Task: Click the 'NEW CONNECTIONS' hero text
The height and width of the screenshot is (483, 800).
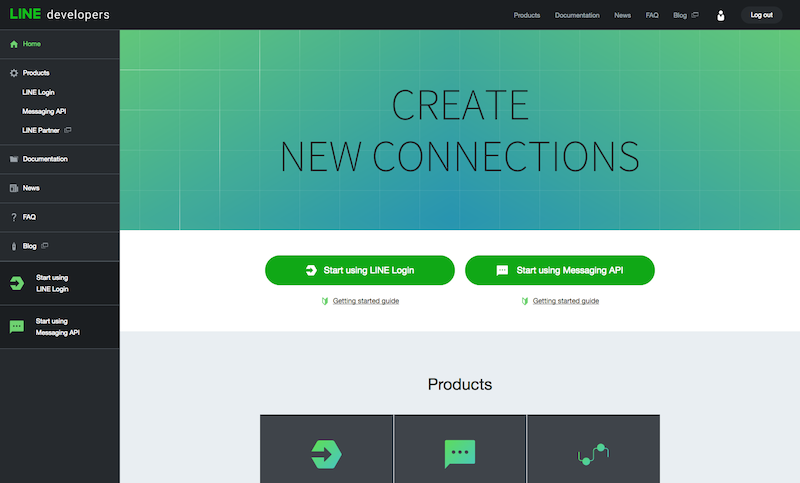Action: click(x=460, y=156)
